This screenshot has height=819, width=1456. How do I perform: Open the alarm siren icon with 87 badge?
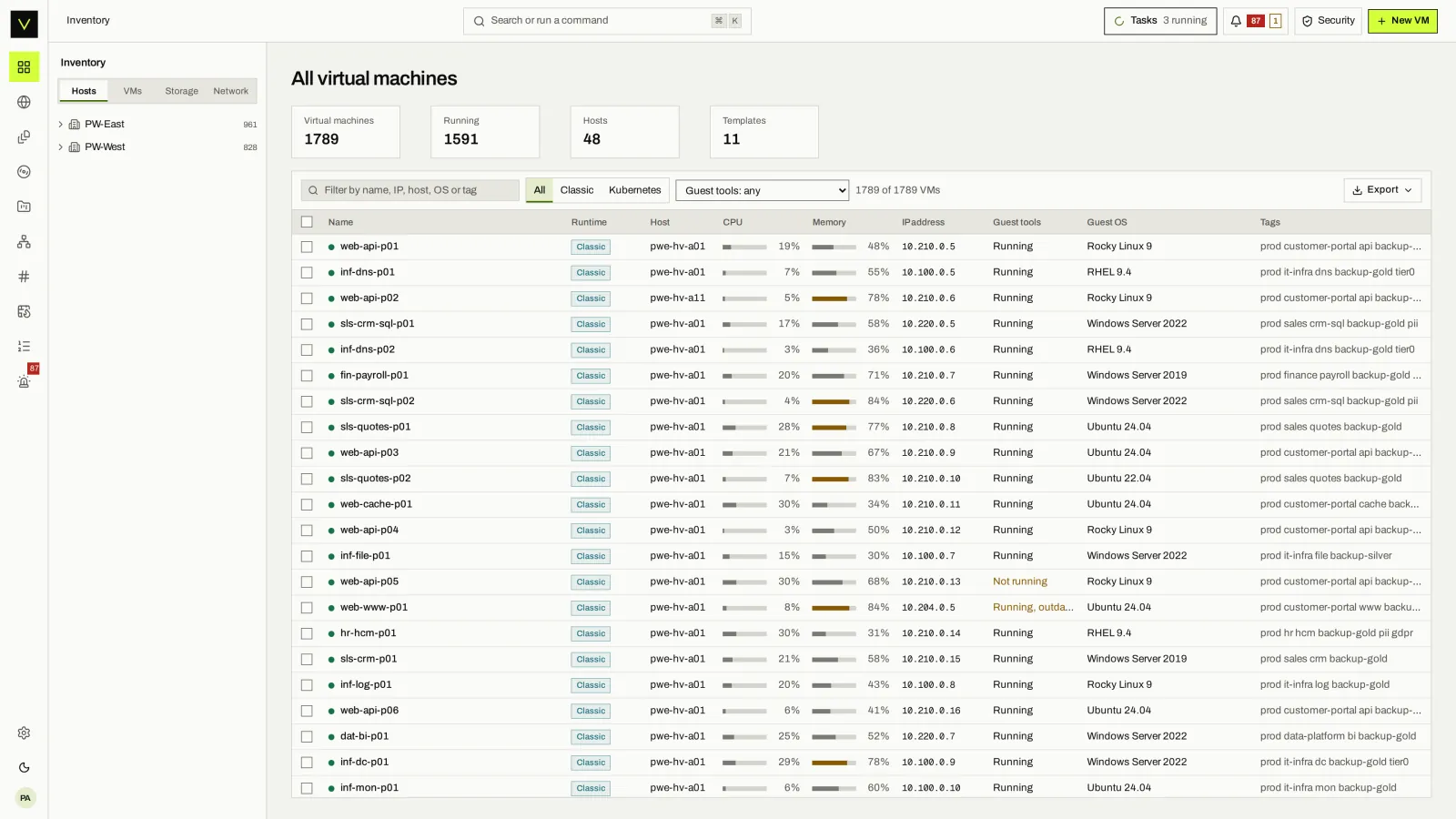pos(24,381)
